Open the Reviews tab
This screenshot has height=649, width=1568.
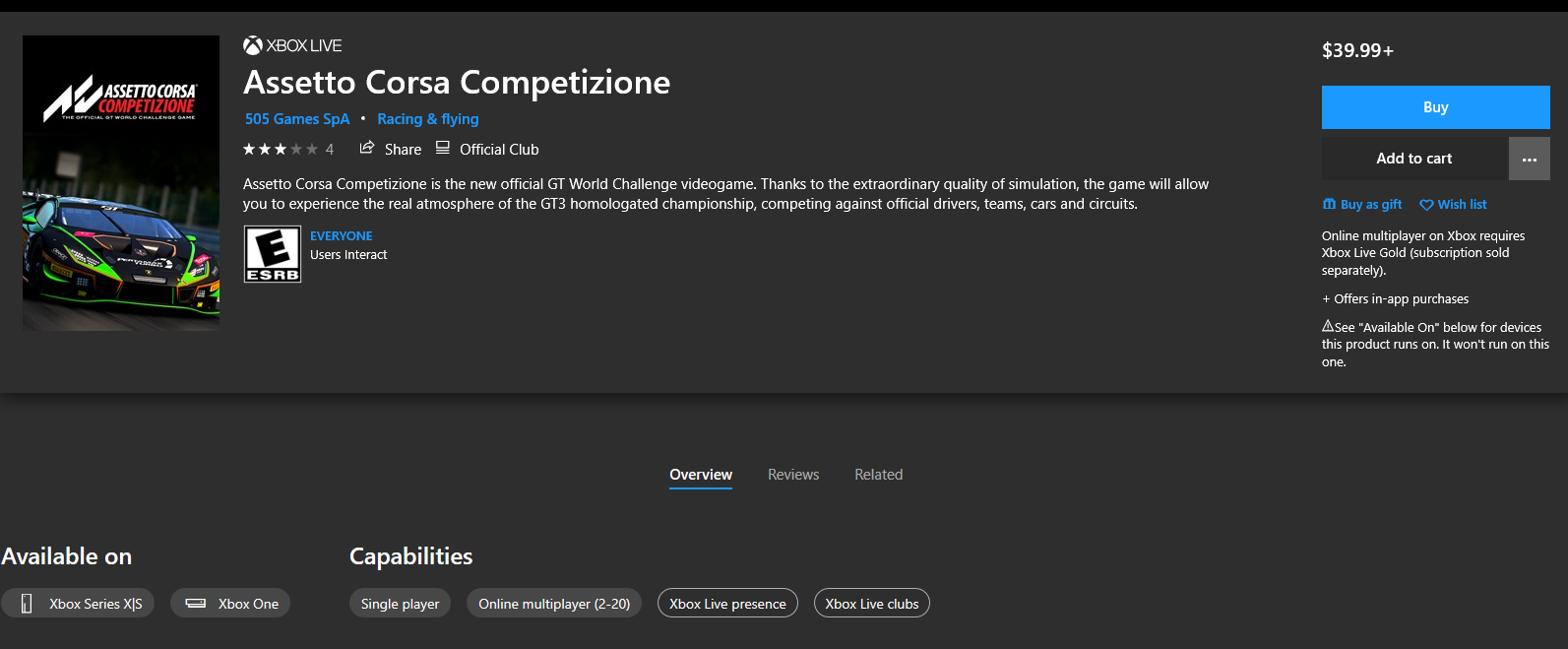[x=793, y=475]
